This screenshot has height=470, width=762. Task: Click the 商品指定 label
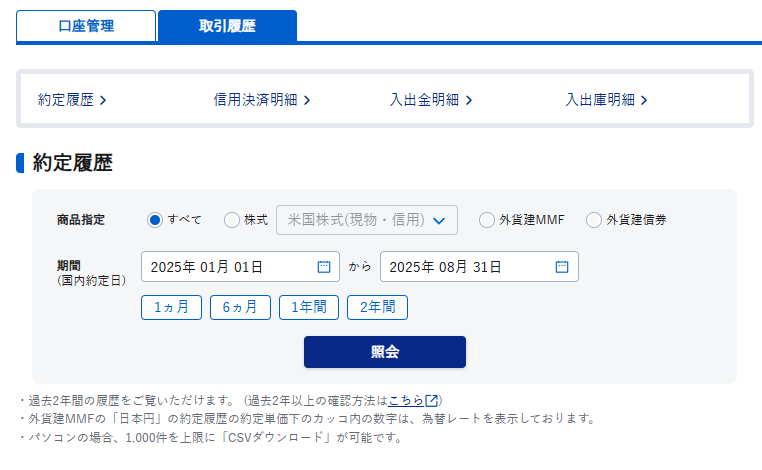pyautogui.click(x=81, y=220)
